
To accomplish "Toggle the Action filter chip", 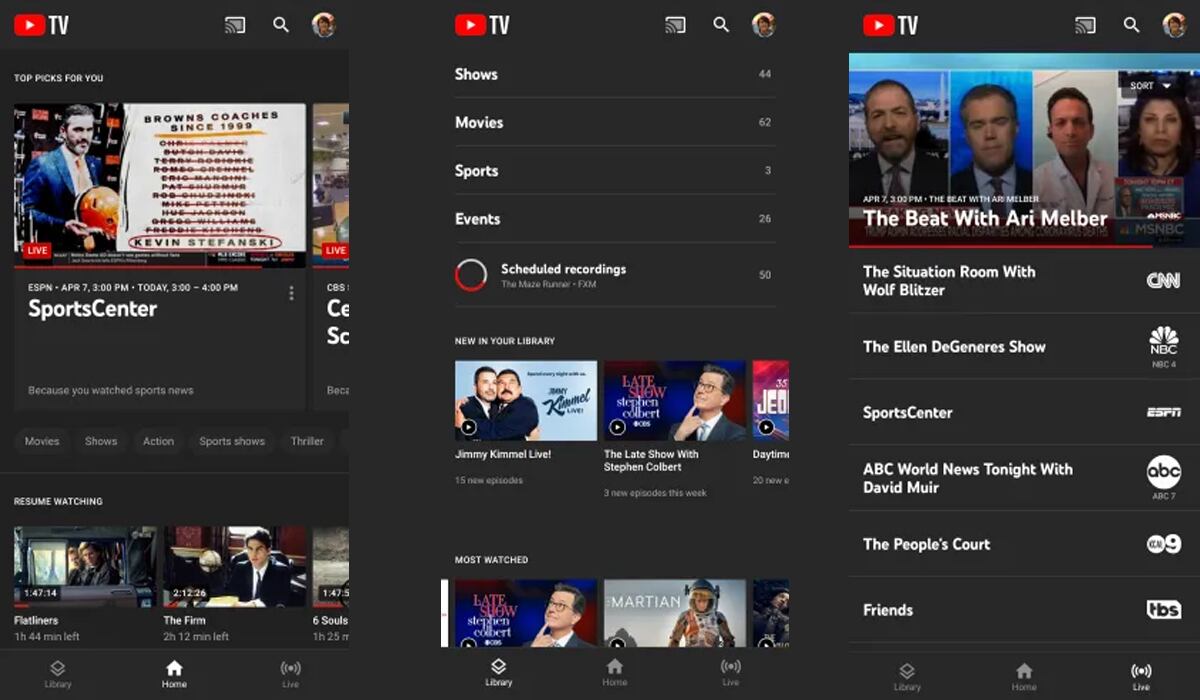I will pyautogui.click(x=158, y=441).
